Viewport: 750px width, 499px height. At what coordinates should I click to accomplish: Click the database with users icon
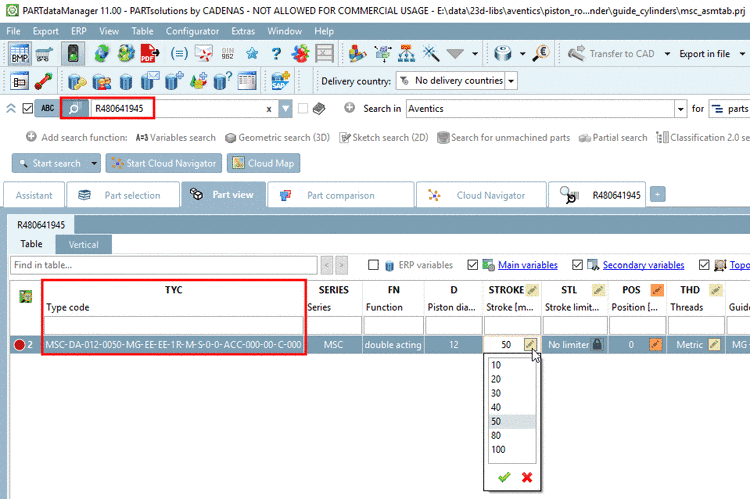point(101,82)
